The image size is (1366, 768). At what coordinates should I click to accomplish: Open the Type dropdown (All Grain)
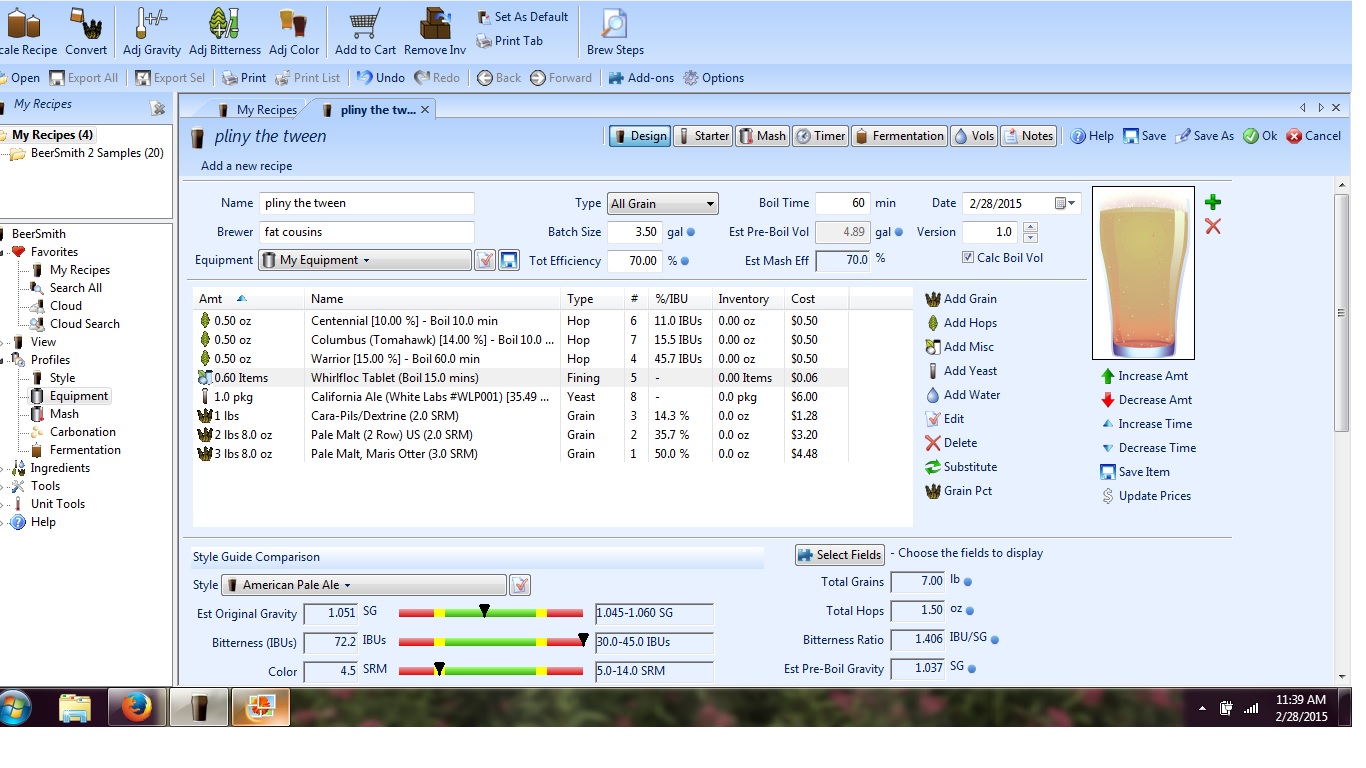pyautogui.click(x=663, y=204)
